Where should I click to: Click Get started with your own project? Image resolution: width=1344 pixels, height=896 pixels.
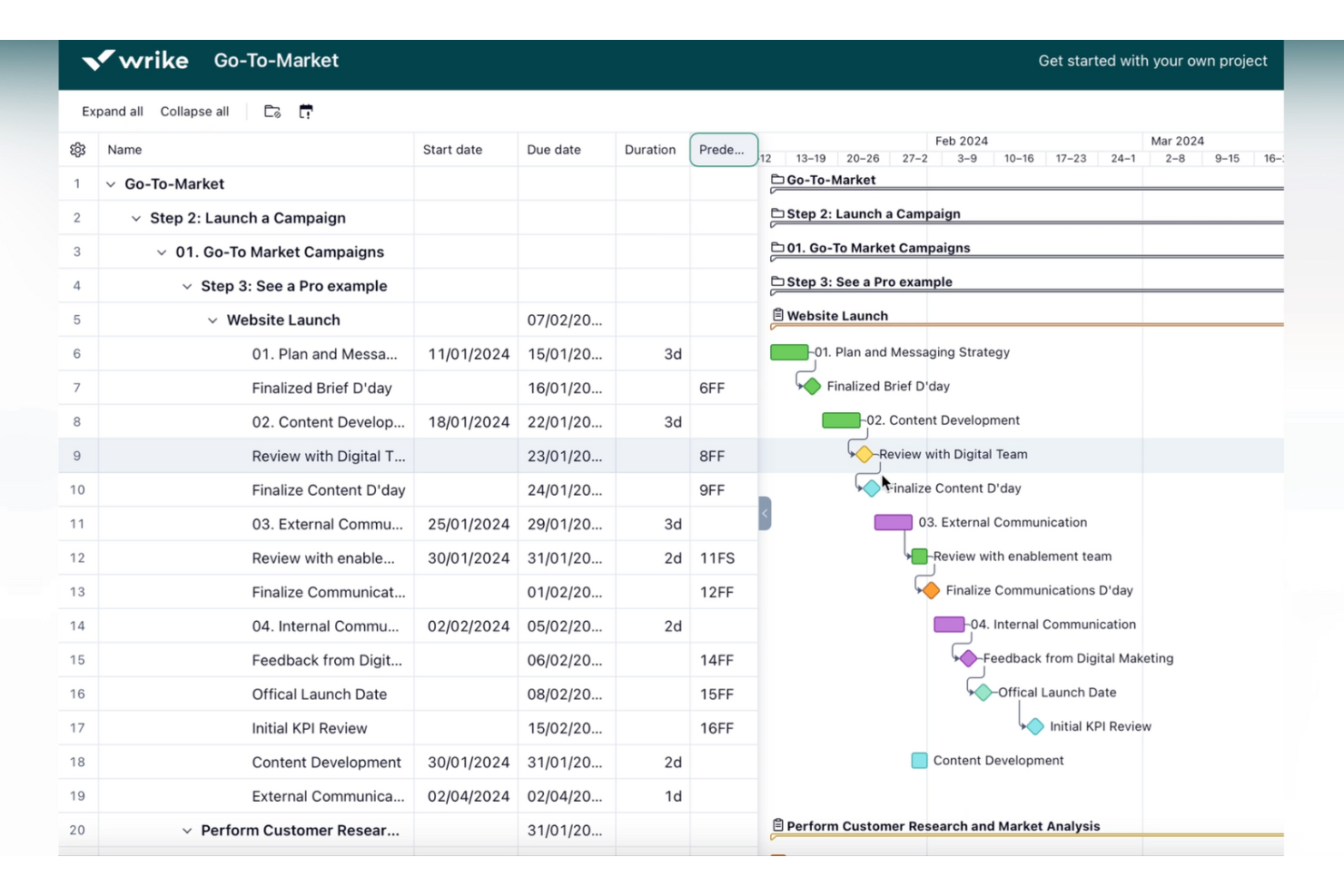click(1152, 61)
